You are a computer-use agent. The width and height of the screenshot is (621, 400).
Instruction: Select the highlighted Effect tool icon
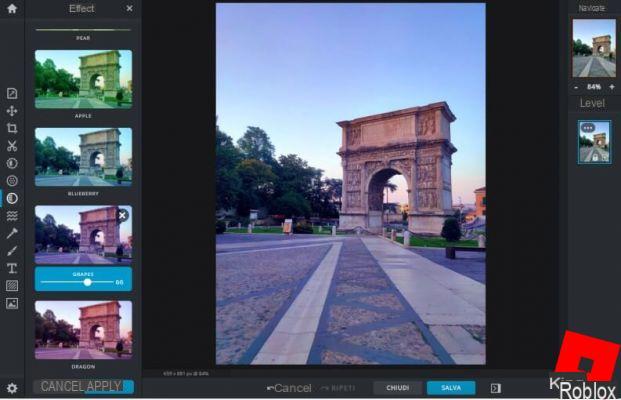tap(12, 198)
